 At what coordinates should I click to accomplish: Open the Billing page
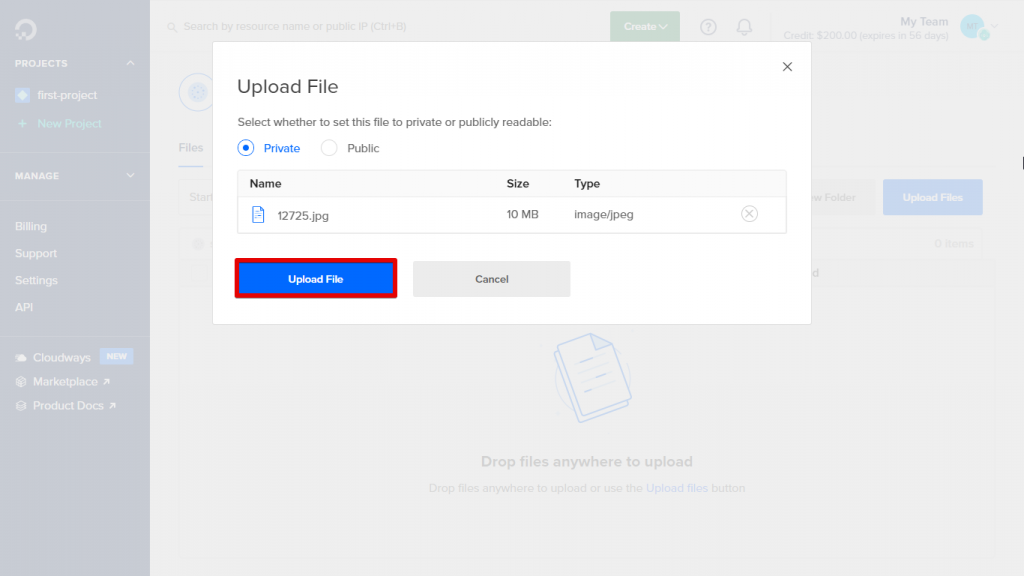point(31,226)
